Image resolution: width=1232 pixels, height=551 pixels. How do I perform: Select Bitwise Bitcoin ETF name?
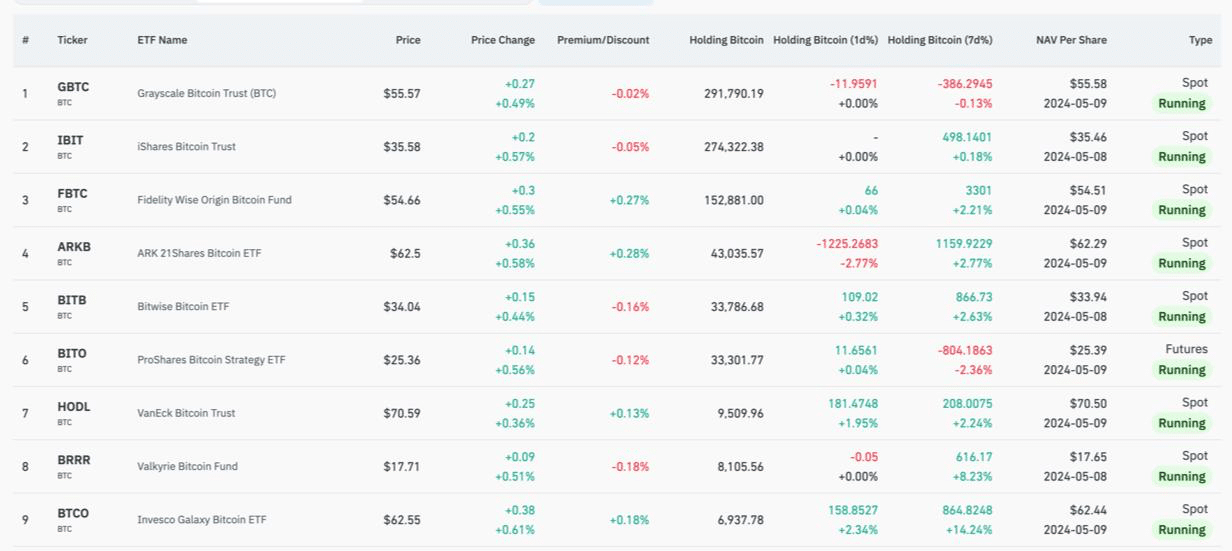(183, 306)
